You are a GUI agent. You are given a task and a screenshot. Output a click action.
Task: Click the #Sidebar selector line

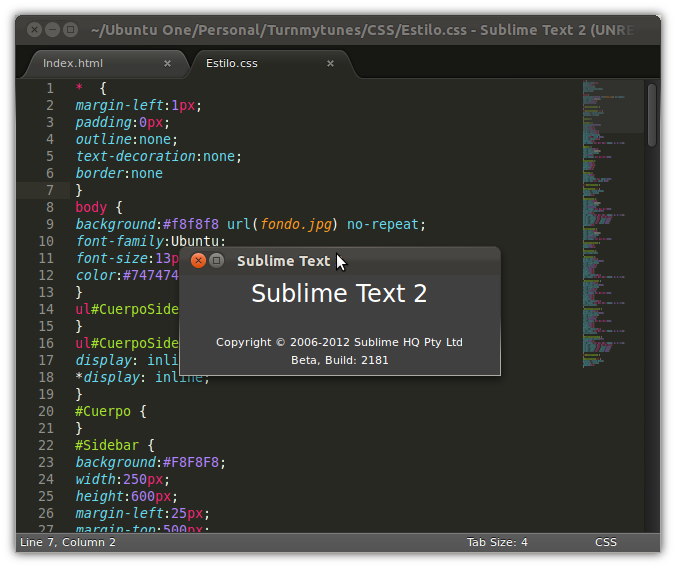point(115,445)
